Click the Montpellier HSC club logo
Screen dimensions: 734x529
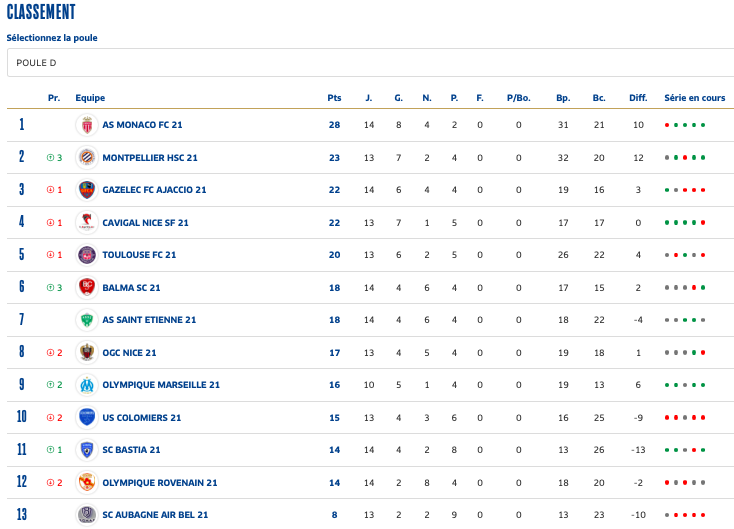point(87,158)
